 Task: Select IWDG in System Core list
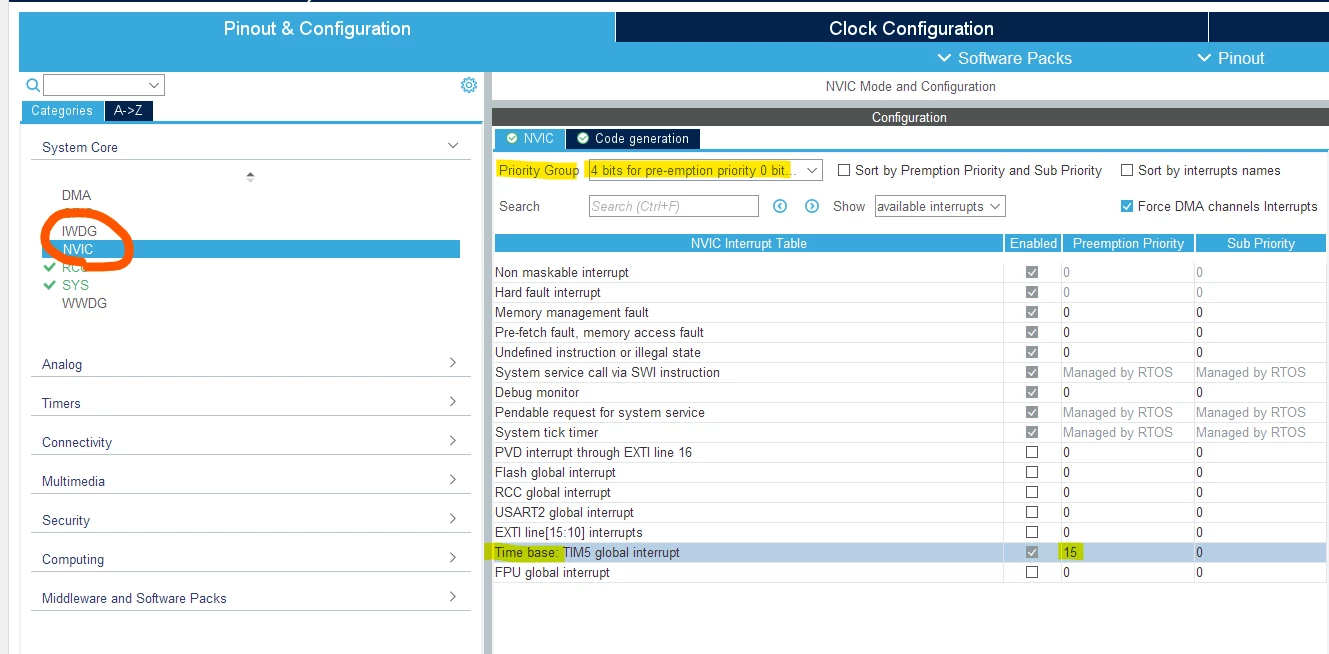[79, 231]
